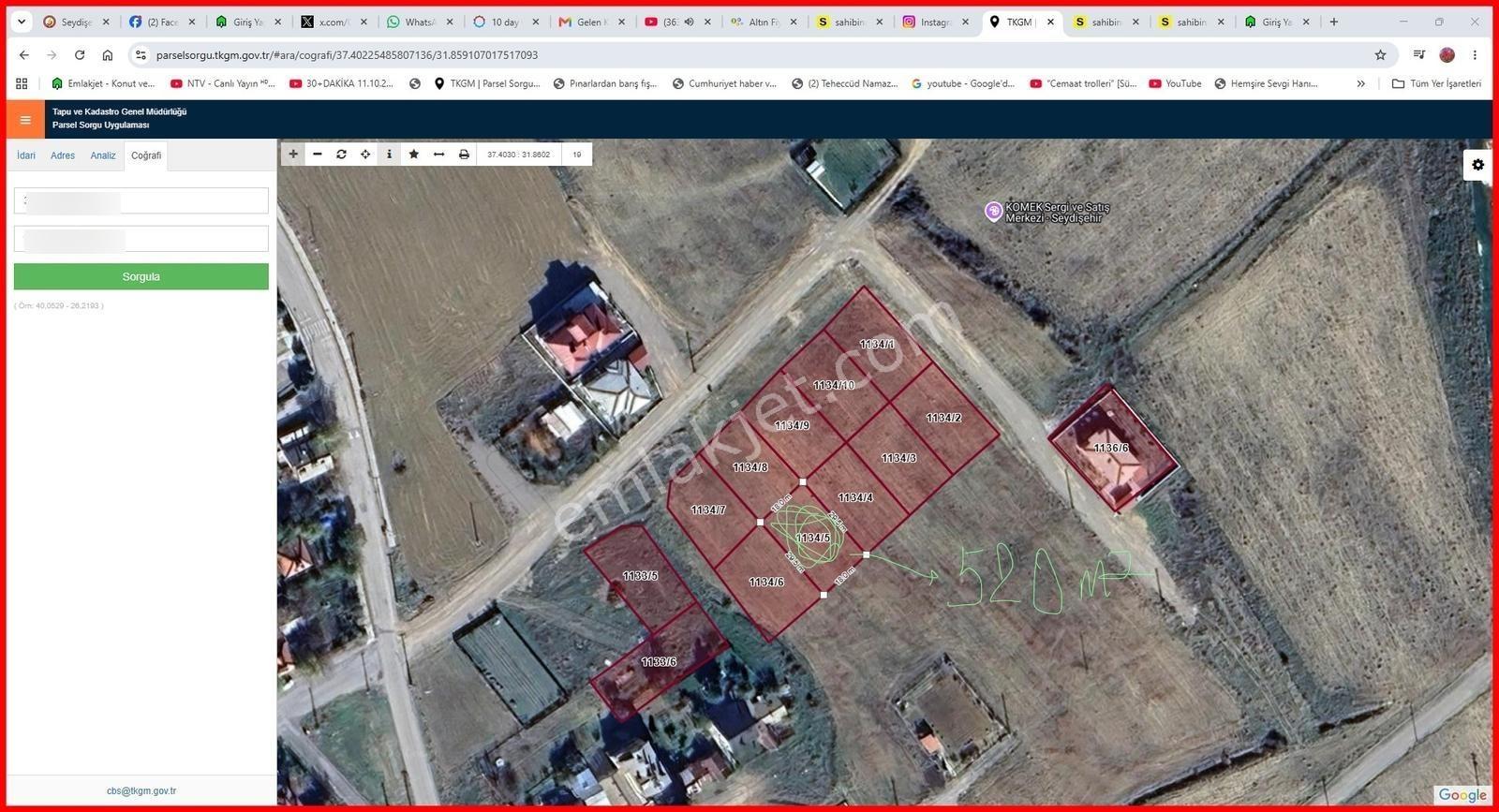Switch to the Analiz tab
This screenshot has height=812, width=1499.
pyautogui.click(x=103, y=155)
